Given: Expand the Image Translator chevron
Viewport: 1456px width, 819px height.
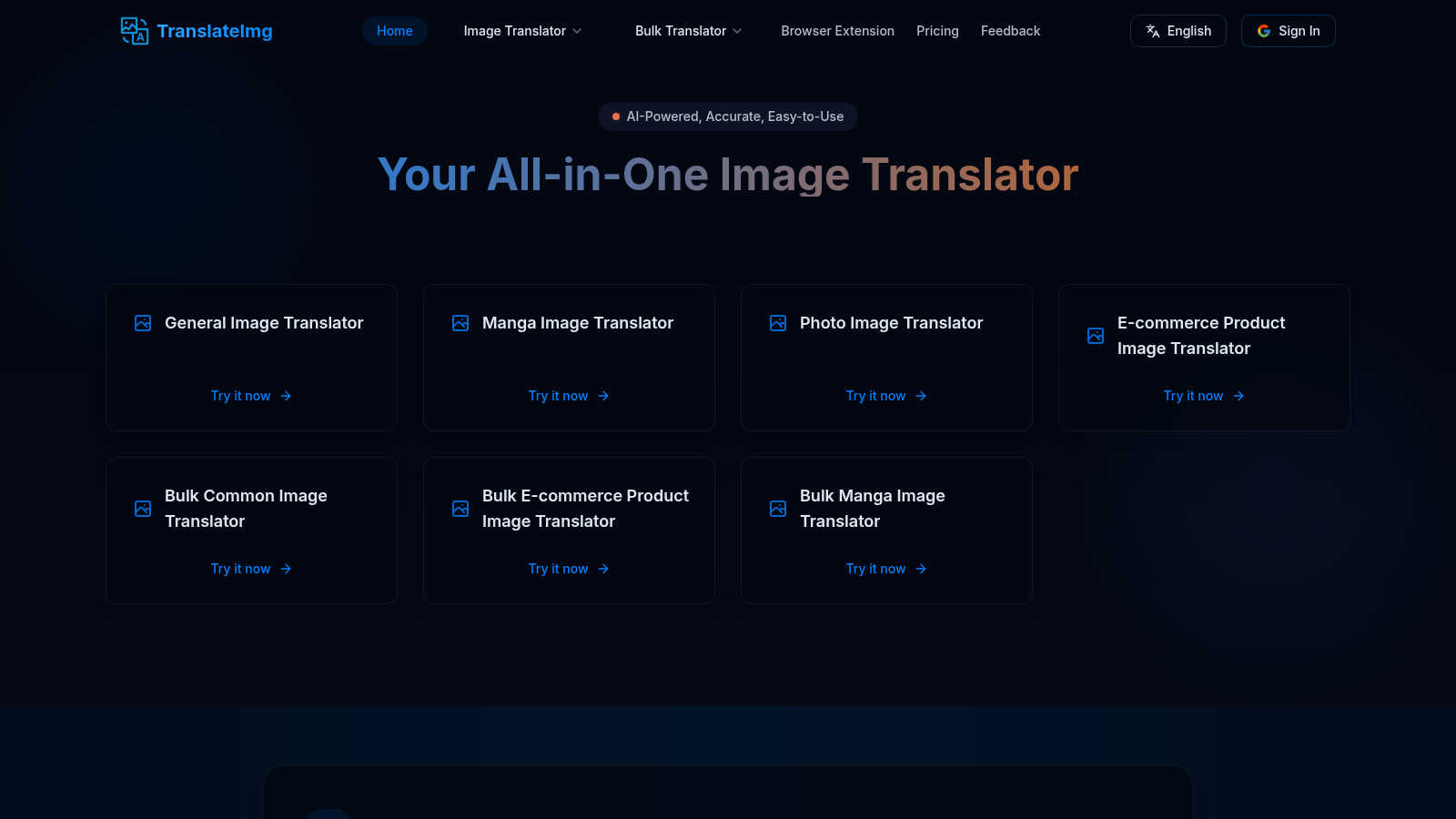Looking at the screenshot, I should tap(577, 31).
